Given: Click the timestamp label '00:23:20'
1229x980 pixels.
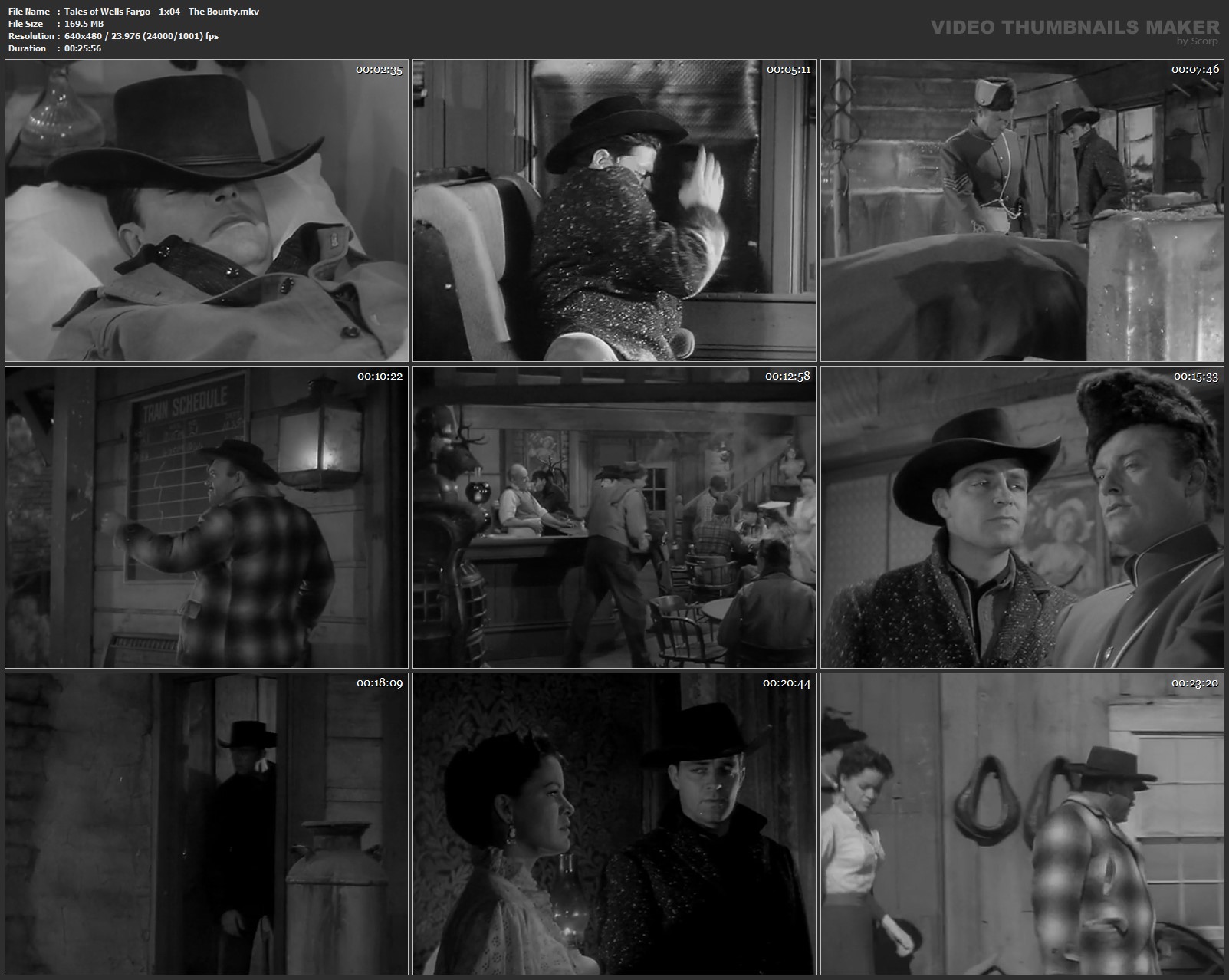Looking at the screenshot, I should (1194, 683).
